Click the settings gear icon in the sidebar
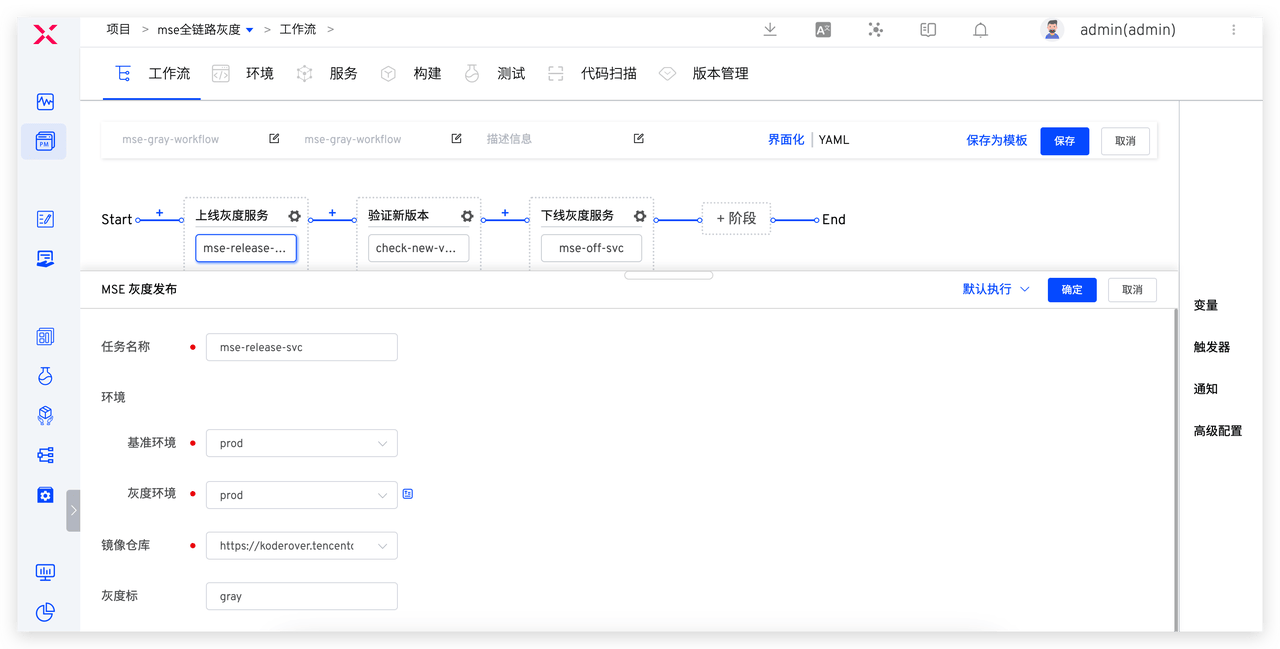Image resolution: width=1280 pixels, height=649 pixels. click(44, 494)
